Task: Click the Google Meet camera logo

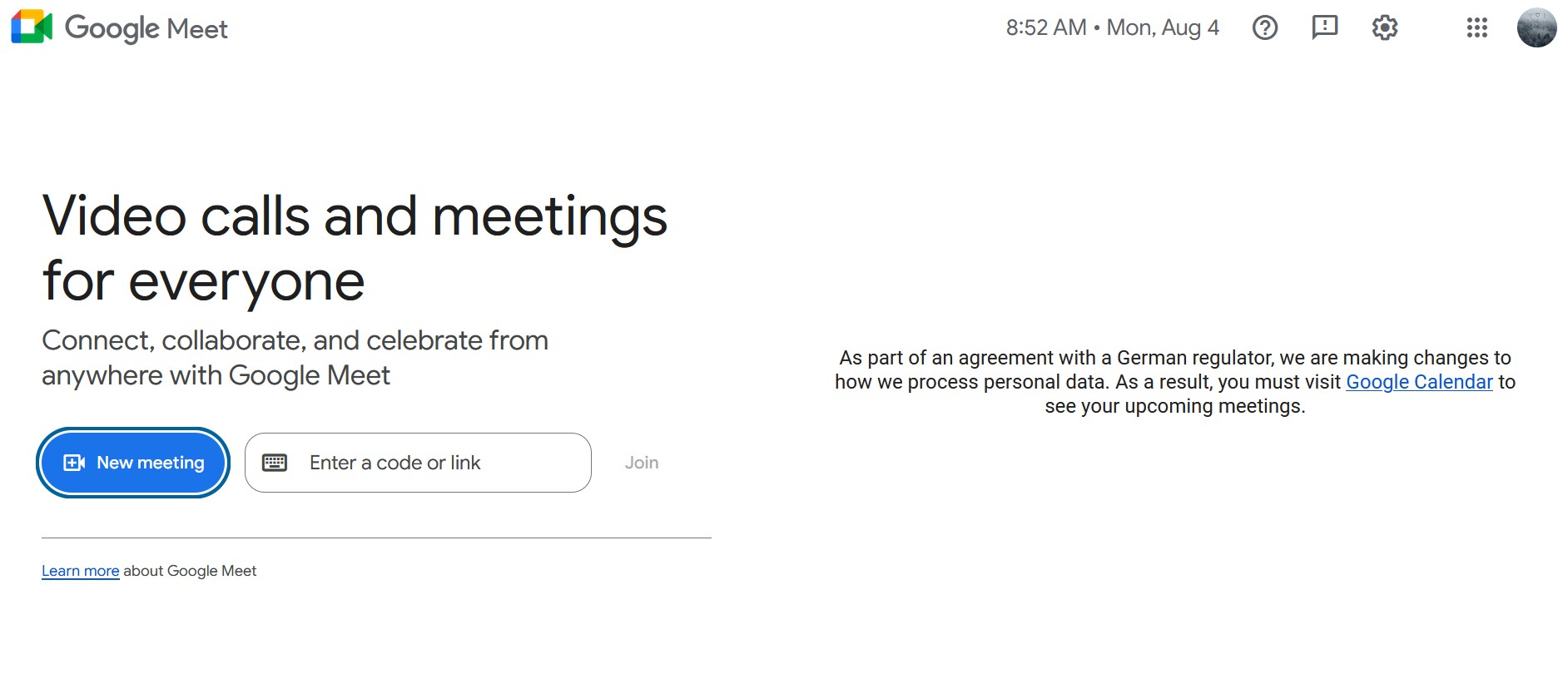Action: pos(32,27)
